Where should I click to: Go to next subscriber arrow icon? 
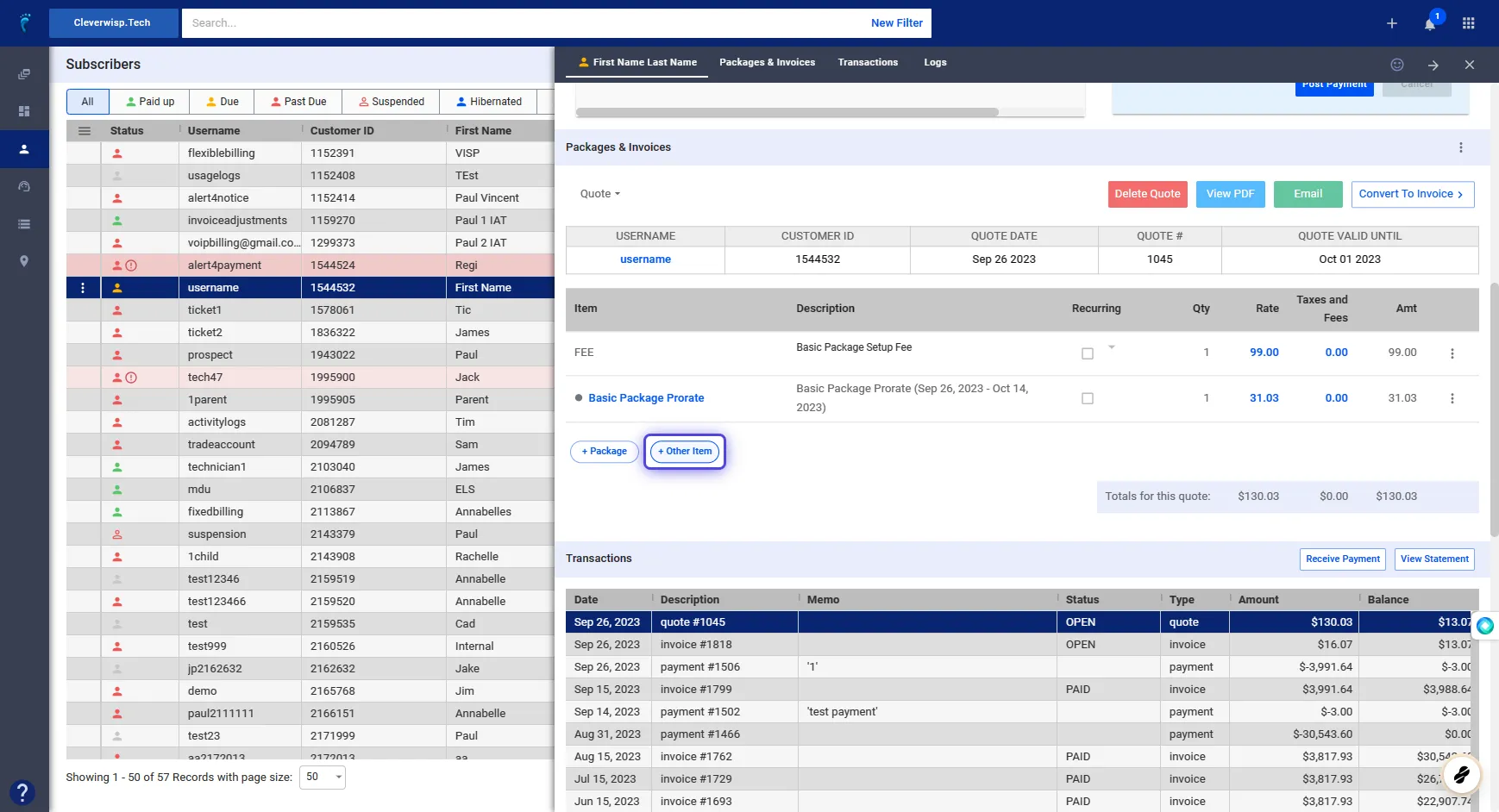(x=1433, y=65)
